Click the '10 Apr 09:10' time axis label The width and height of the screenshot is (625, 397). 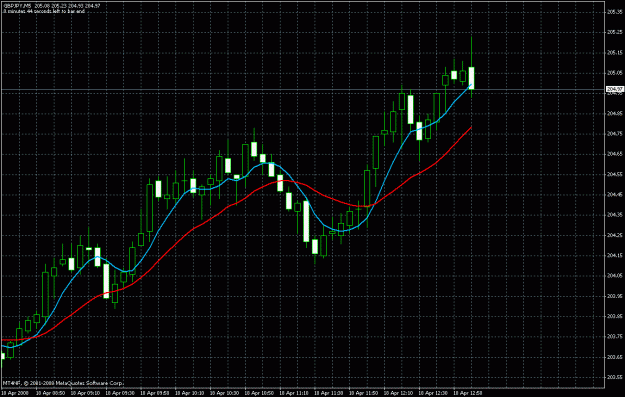tap(85, 393)
